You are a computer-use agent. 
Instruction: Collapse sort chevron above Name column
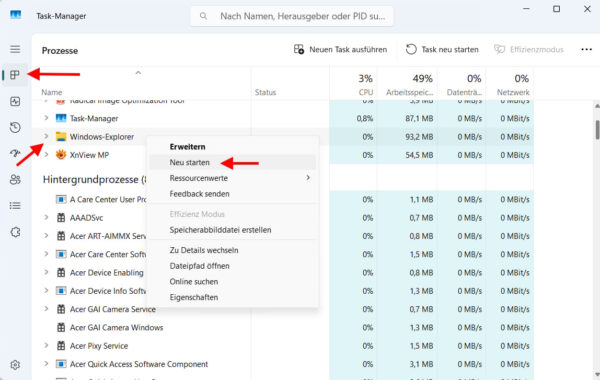(138, 73)
